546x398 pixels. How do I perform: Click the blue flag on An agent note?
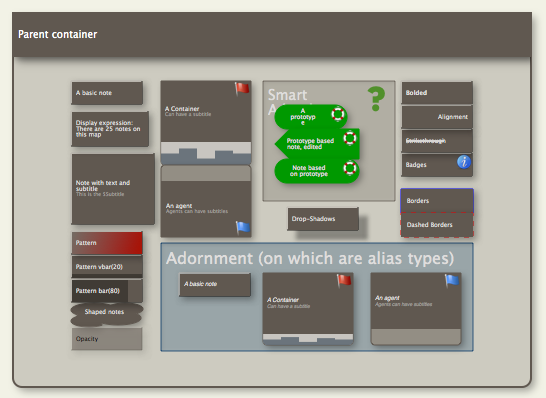[243, 227]
